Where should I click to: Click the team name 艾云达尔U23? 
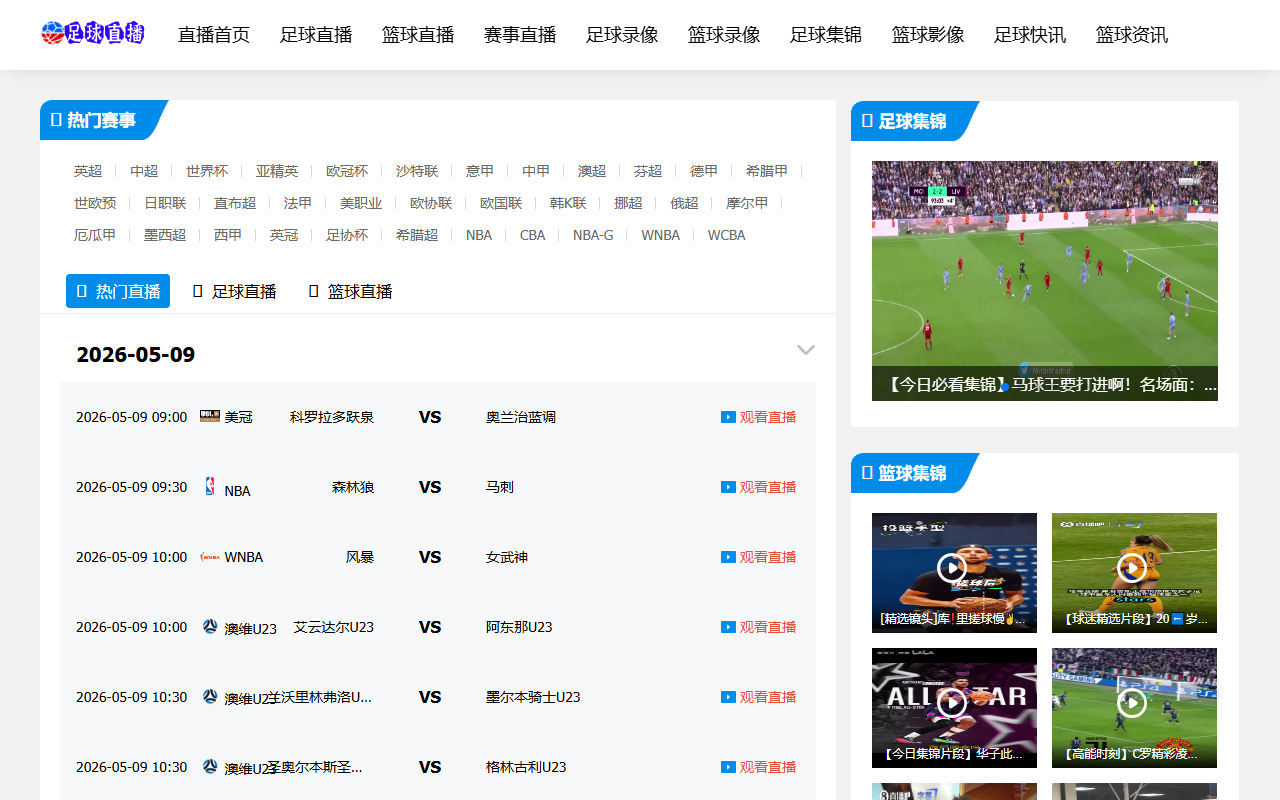coord(334,627)
